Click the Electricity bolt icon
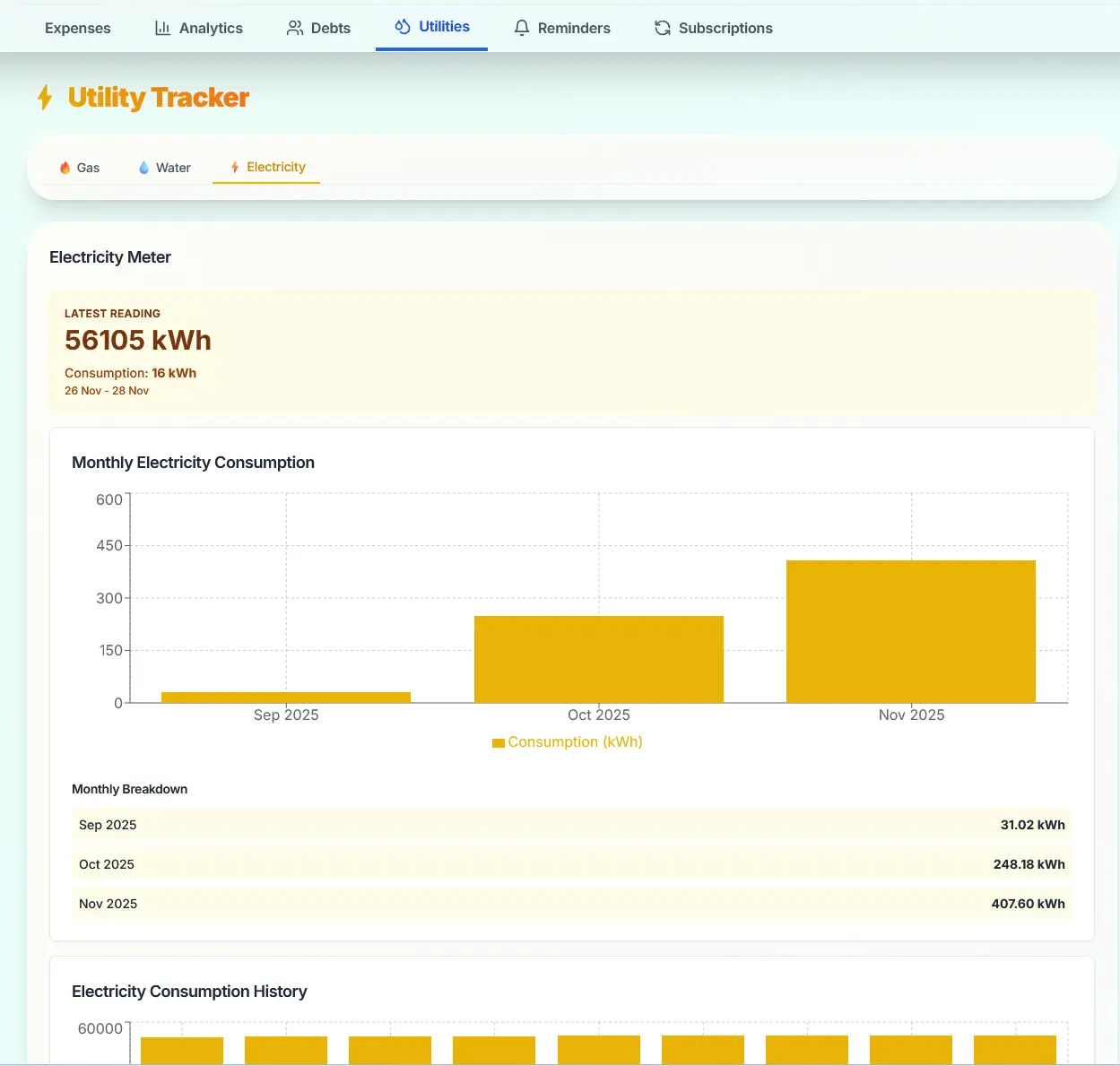Image resolution: width=1120 pixels, height=1066 pixels. pos(235,167)
